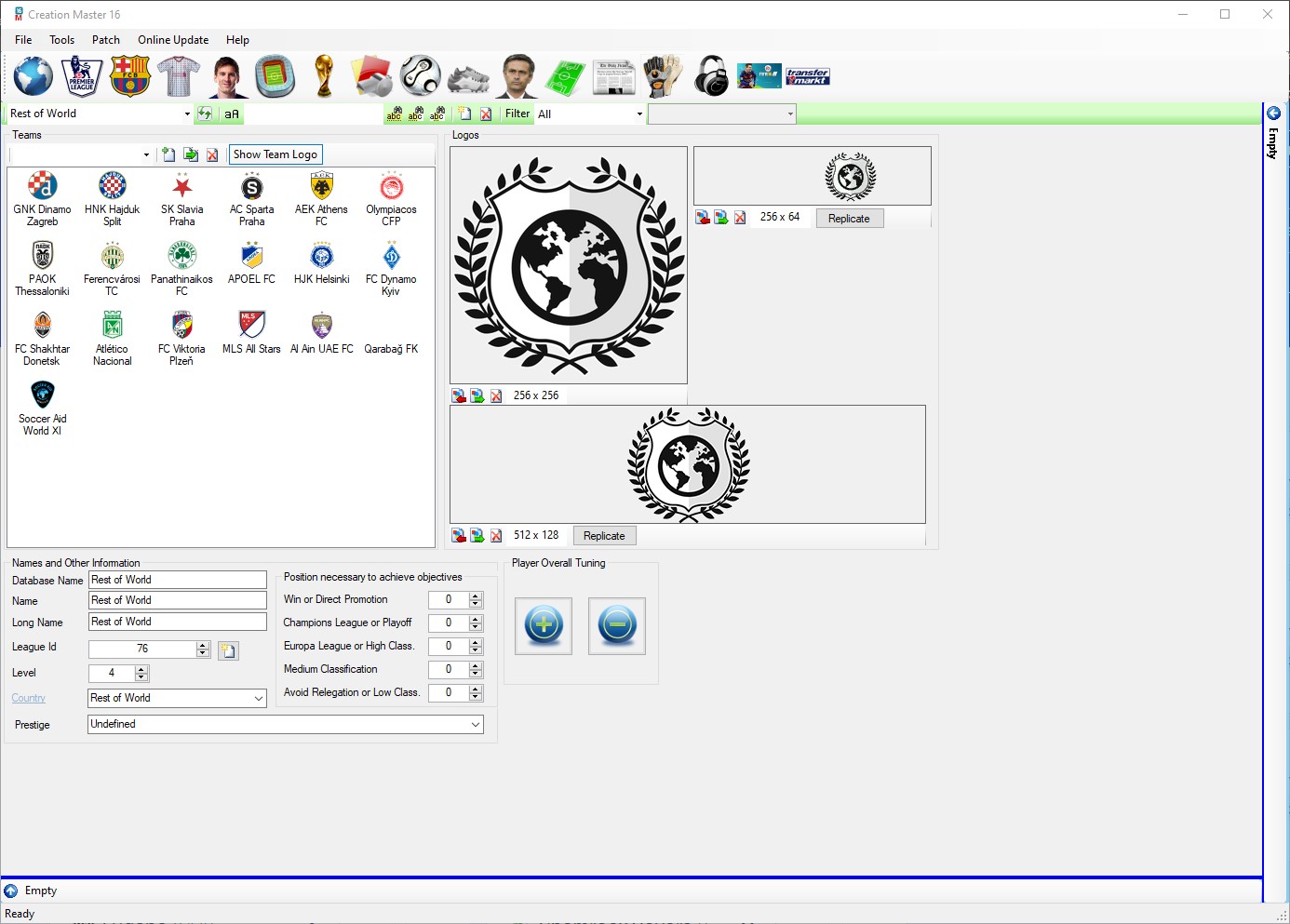
Task: Select MLS All Stars team
Action: (251, 333)
